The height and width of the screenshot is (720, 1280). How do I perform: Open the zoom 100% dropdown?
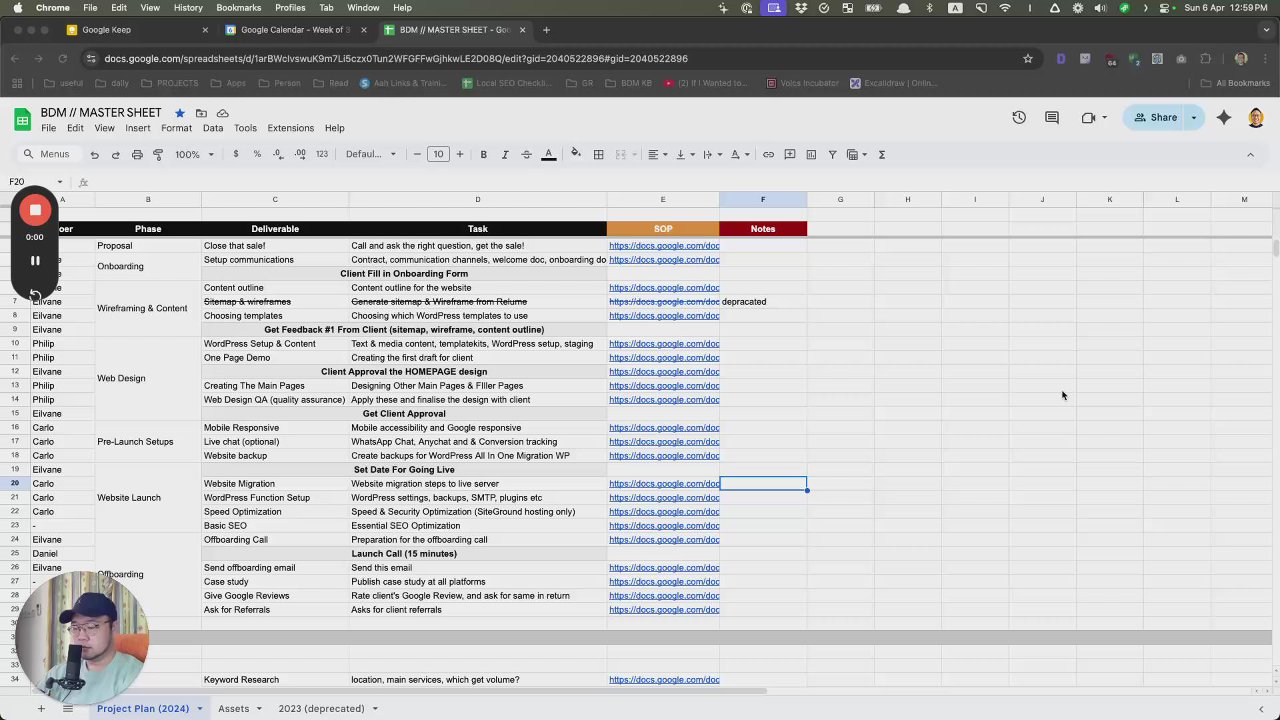(194, 155)
